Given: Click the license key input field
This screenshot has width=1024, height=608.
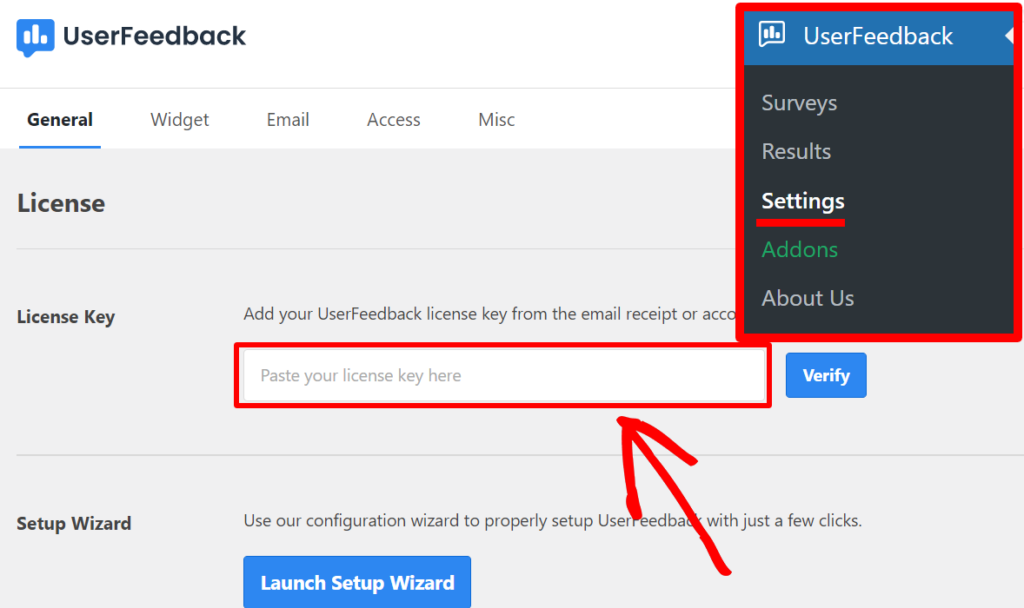Looking at the screenshot, I should pos(500,375).
